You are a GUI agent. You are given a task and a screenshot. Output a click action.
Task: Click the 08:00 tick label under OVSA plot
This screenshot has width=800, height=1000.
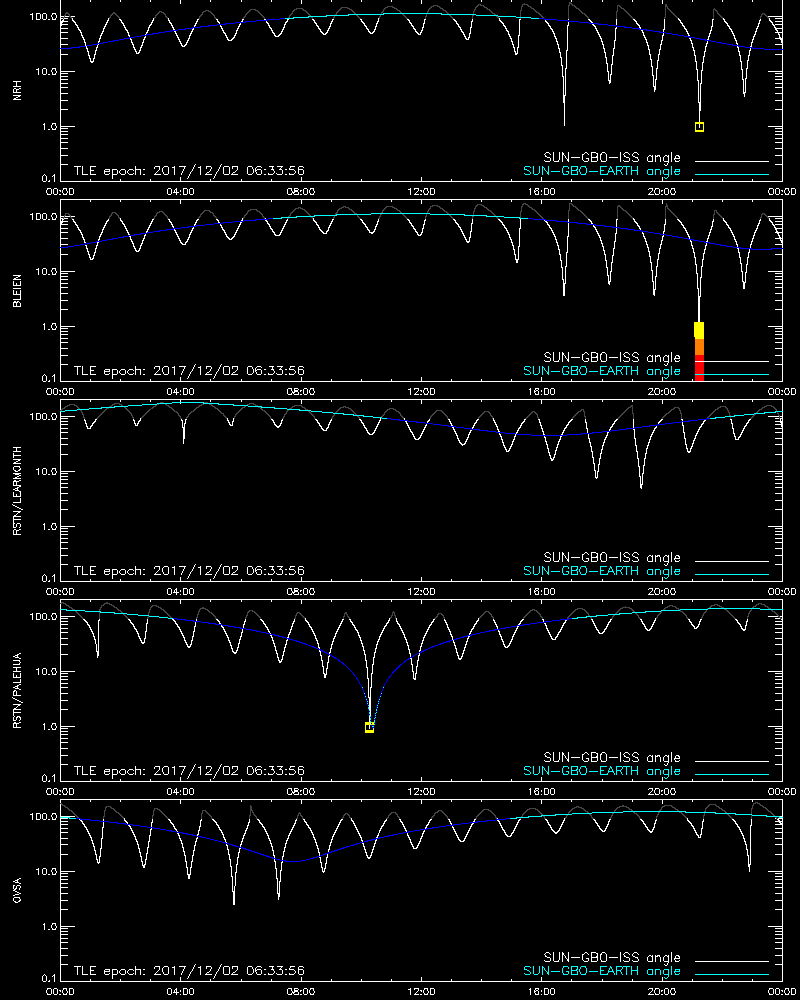point(300,992)
